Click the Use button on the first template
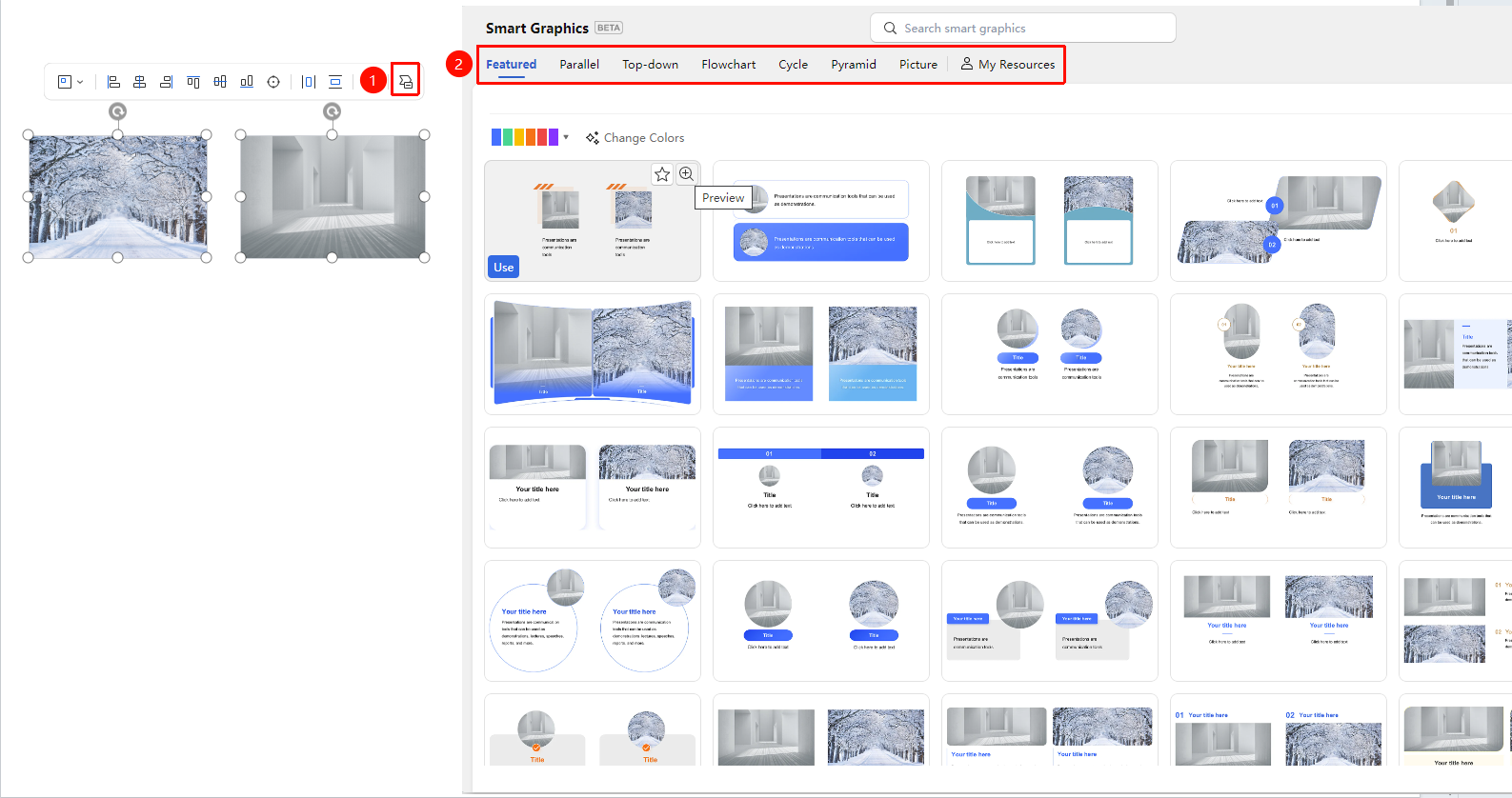 click(504, 268)
